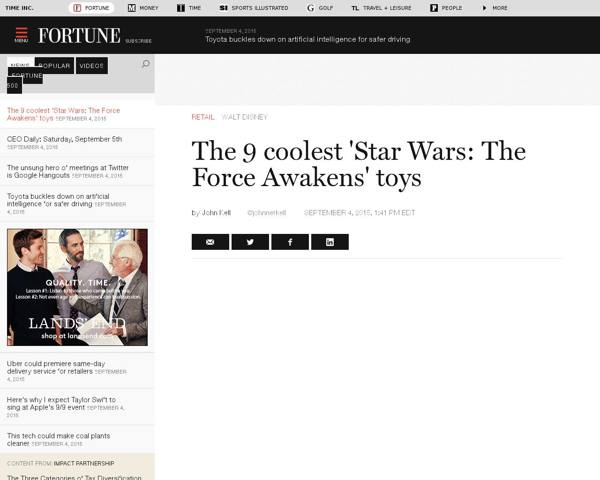The image size is (600, 480).
Task: Open the Walt Disney tag link
Action: point(244,117)
